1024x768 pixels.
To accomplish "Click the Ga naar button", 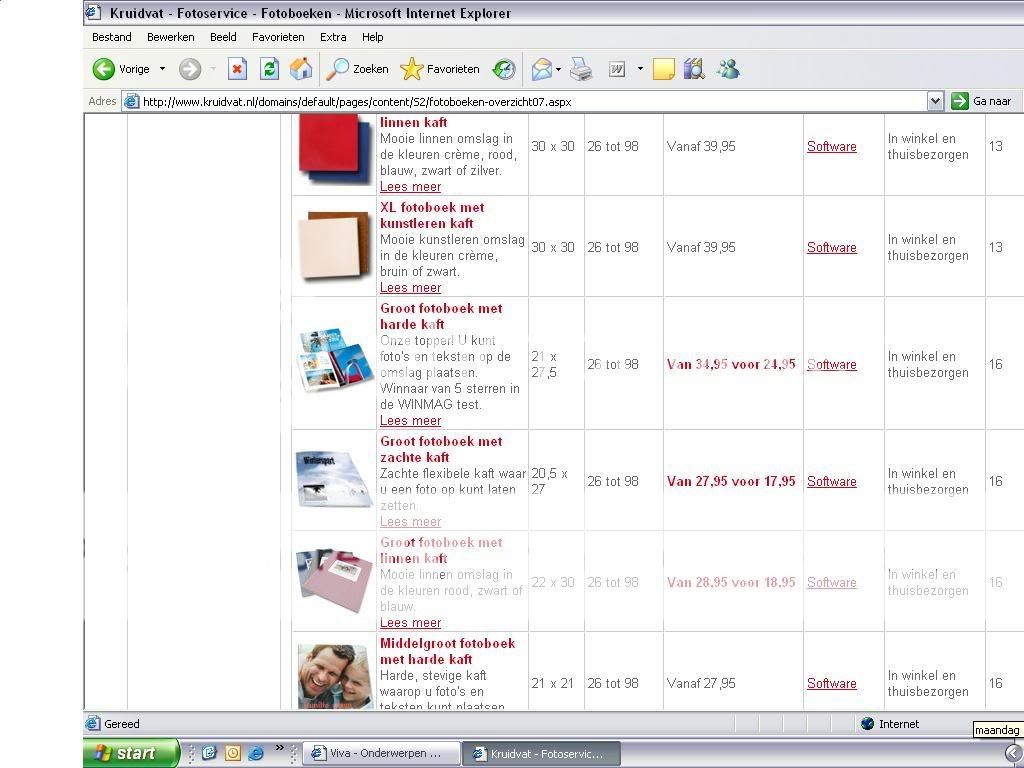I will (982, 101).
